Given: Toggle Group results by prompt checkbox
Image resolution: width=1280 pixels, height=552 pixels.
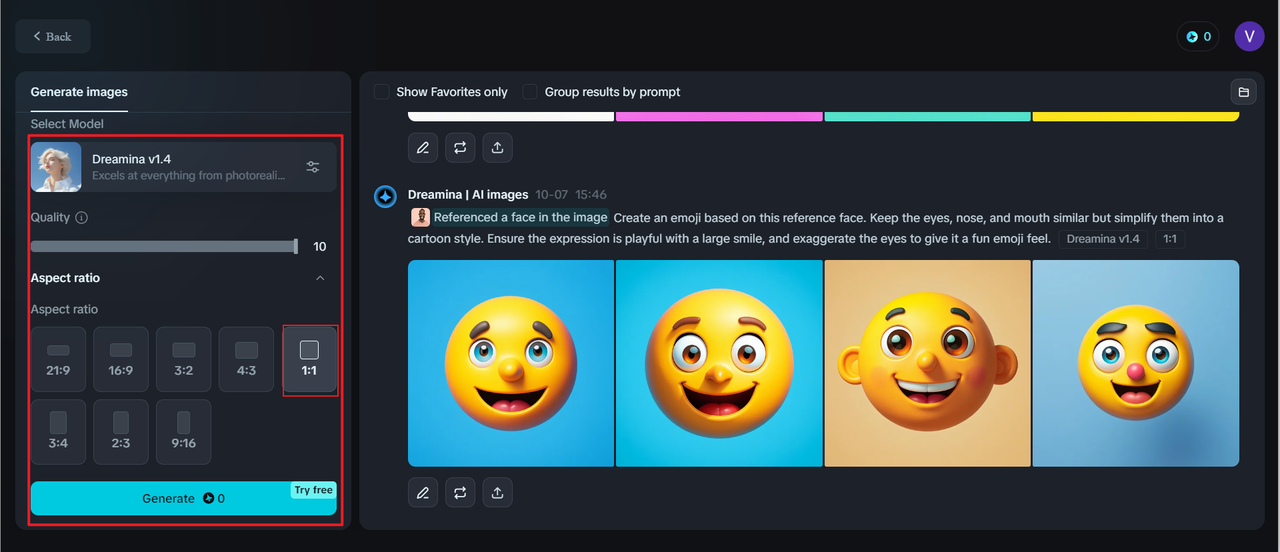Looking at the screenshot, I should point(530,92).
